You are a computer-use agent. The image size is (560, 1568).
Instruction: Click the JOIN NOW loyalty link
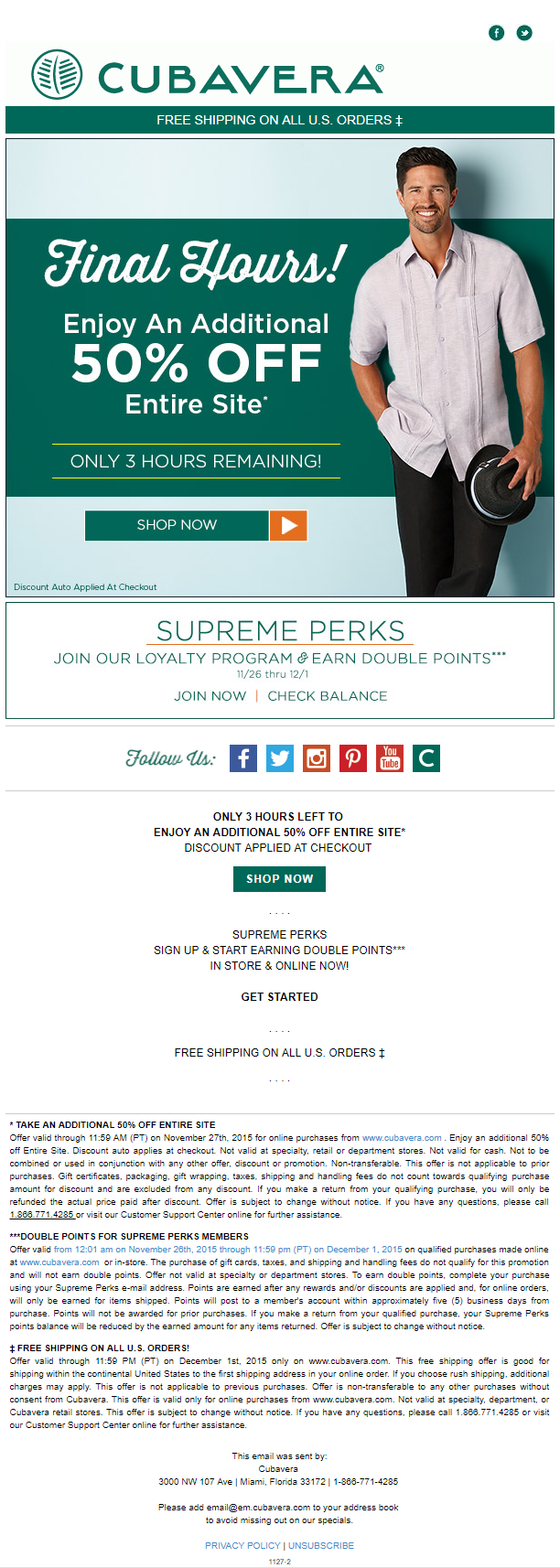[x=210, y=696]
